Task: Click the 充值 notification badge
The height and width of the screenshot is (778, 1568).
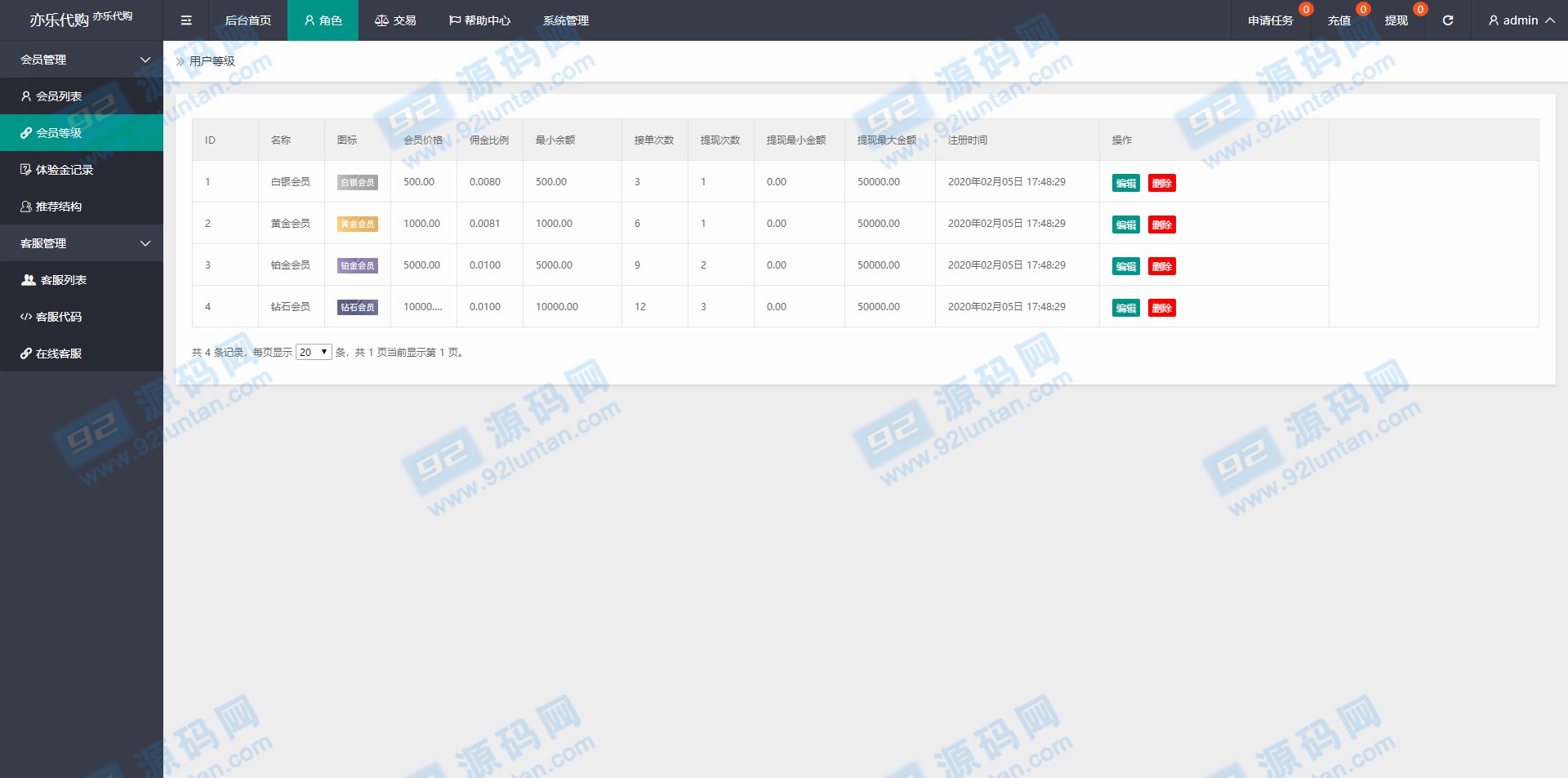Action: [1363, 10]
